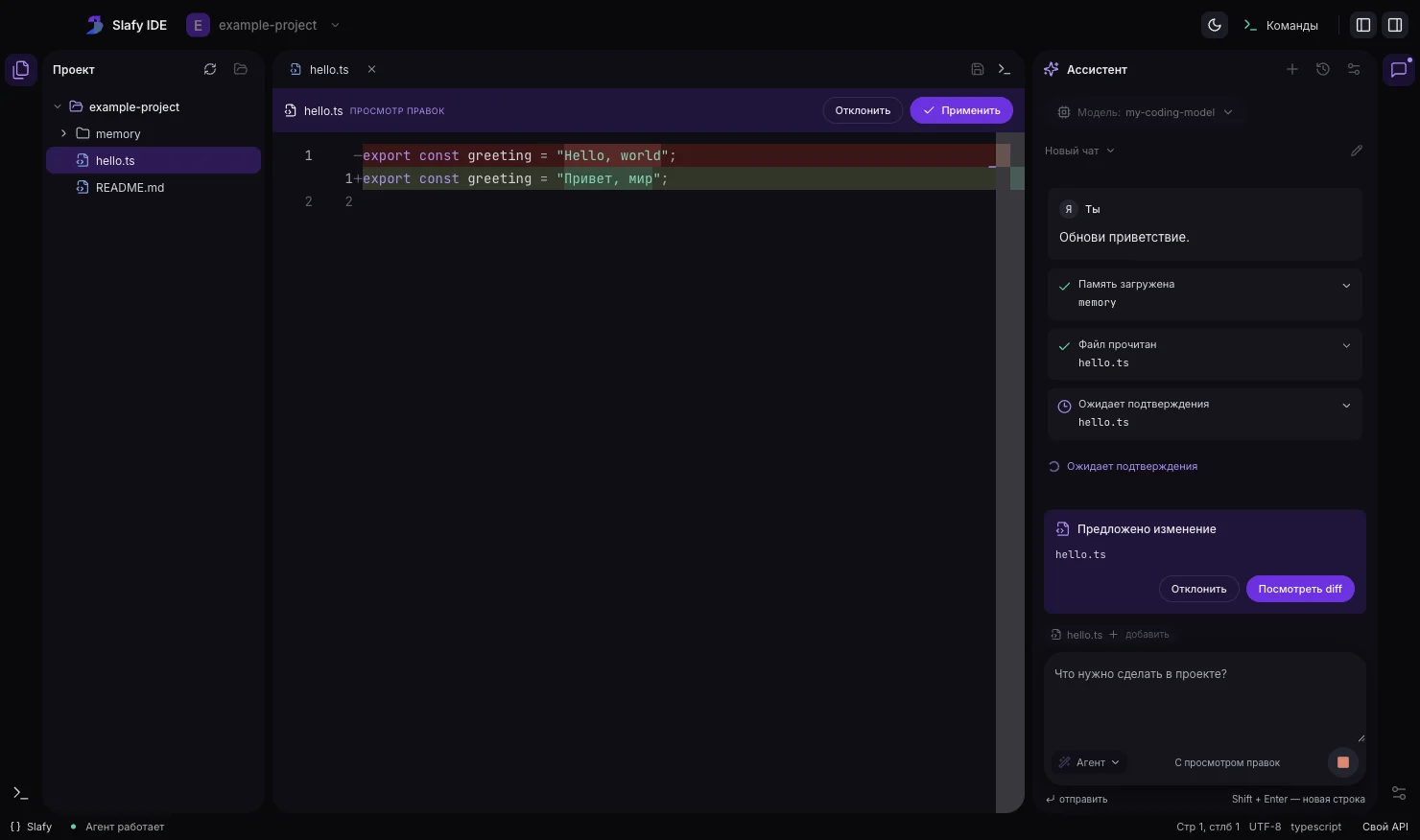The width and height of the screenshot is (1420, 840).
Task: Toggle dark mode moon icon
Action: pyautogui.click(x=1215, y=25)
